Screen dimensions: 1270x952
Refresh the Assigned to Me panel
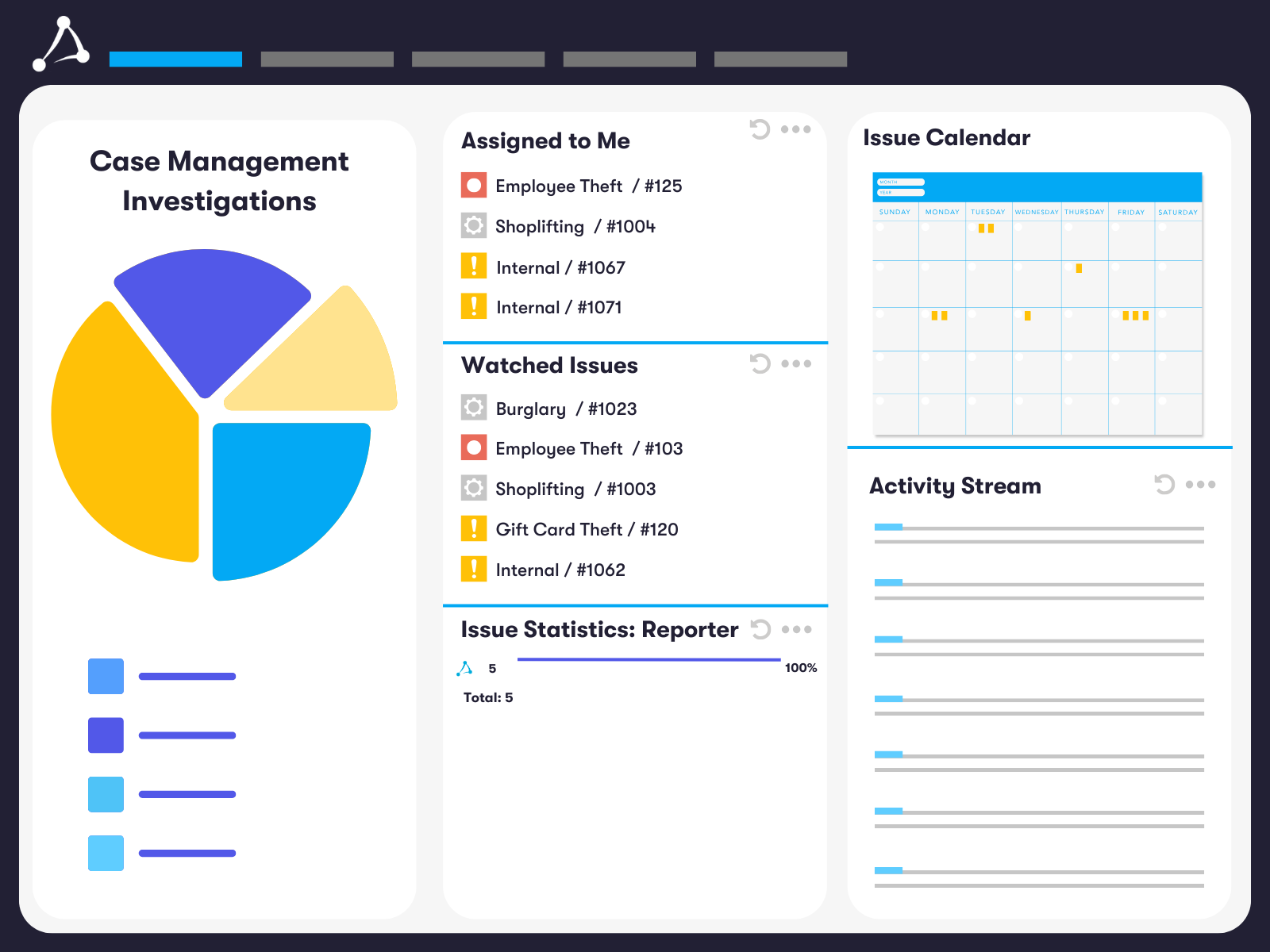click(x=760, y=129)
